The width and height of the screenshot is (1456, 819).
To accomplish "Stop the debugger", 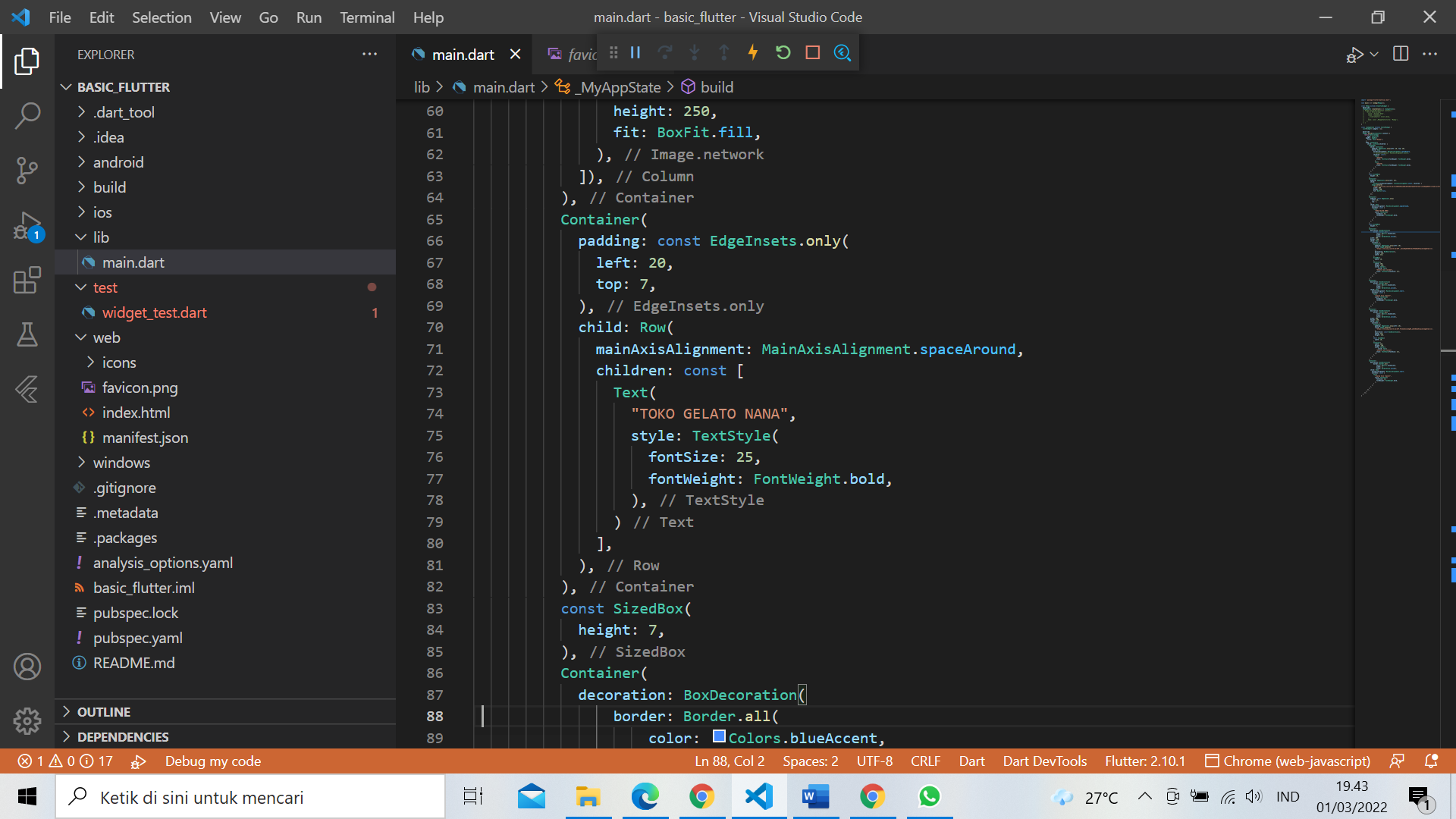I will [812, 52].
